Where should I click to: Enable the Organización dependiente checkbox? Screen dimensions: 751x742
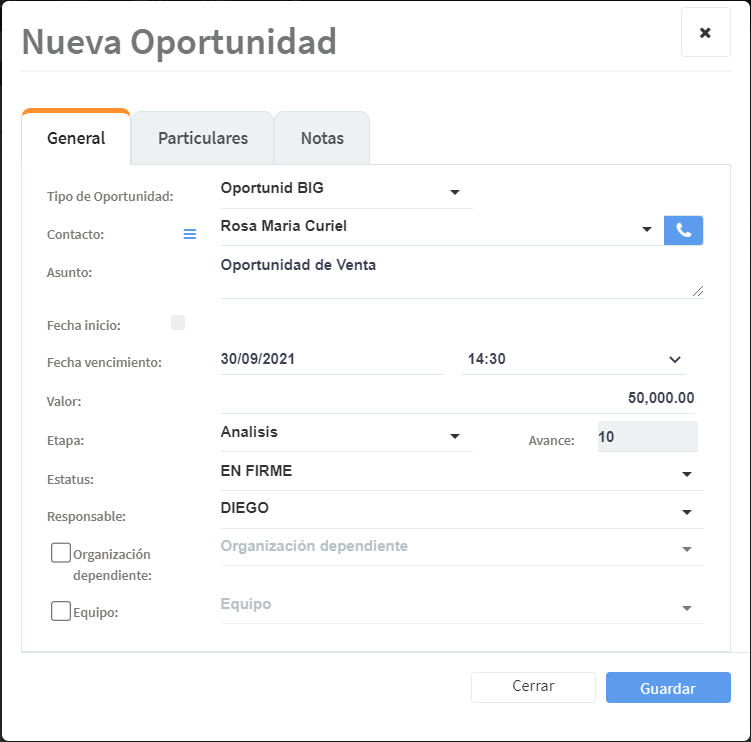point(61,553)
